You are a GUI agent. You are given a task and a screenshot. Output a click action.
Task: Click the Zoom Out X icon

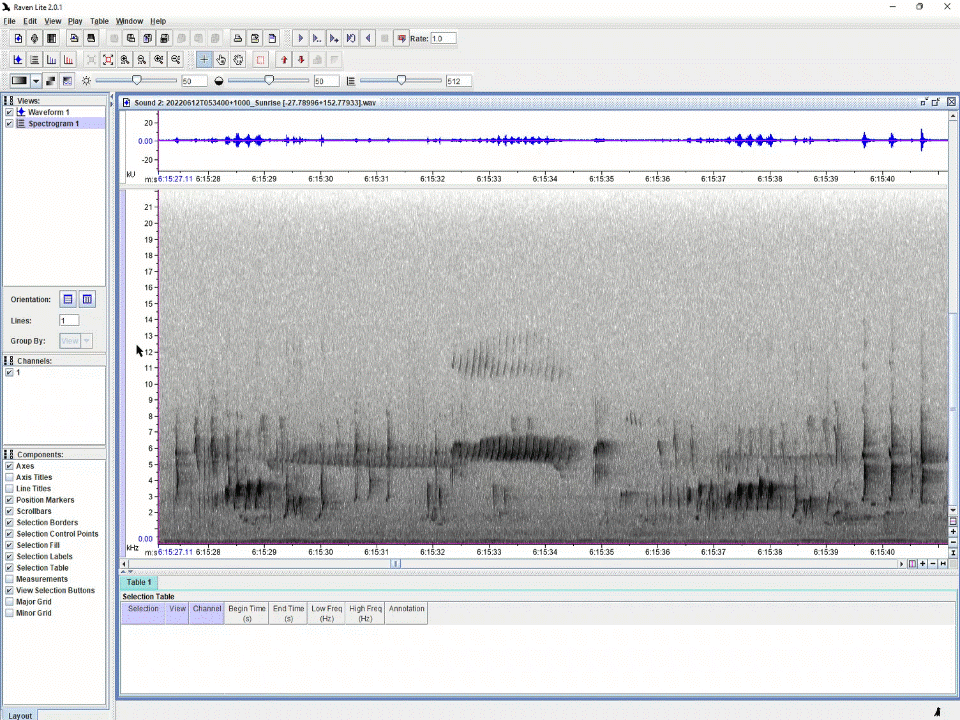tap(141, 60)
